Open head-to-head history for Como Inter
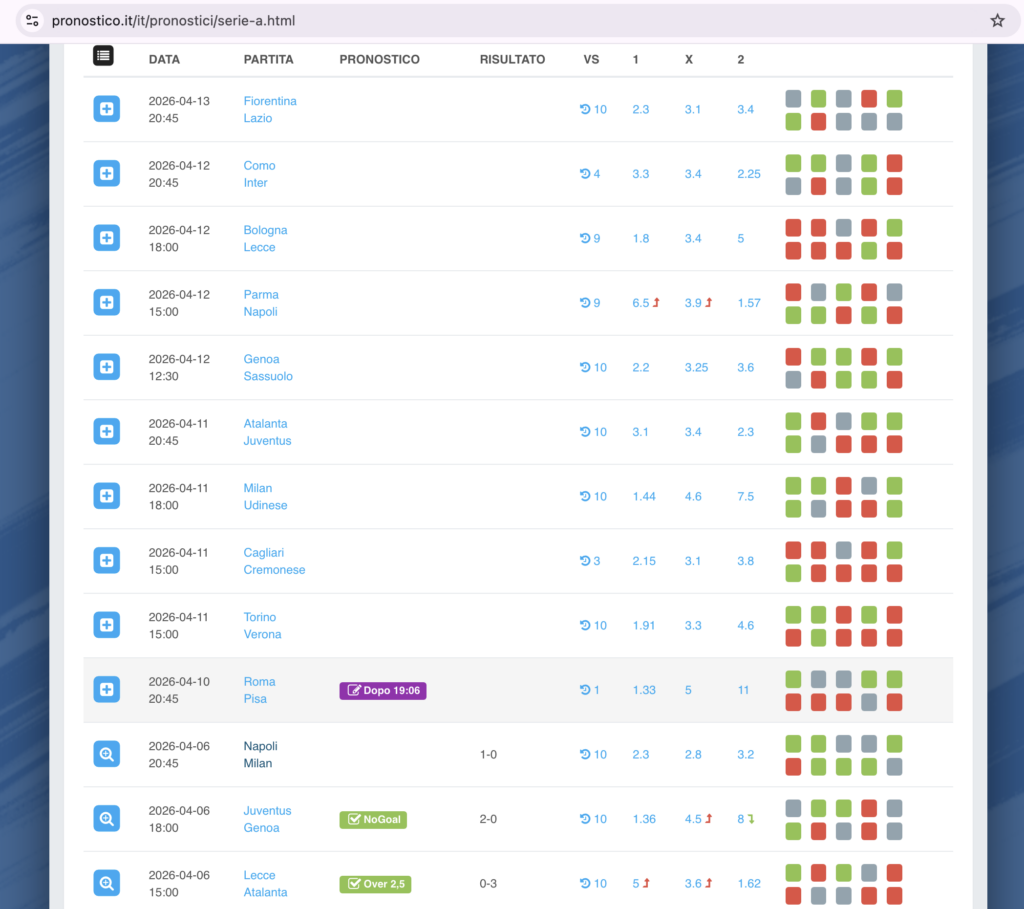Viewport: 1024px width, 909px height. pyautogui.click(x=591, y=174)
